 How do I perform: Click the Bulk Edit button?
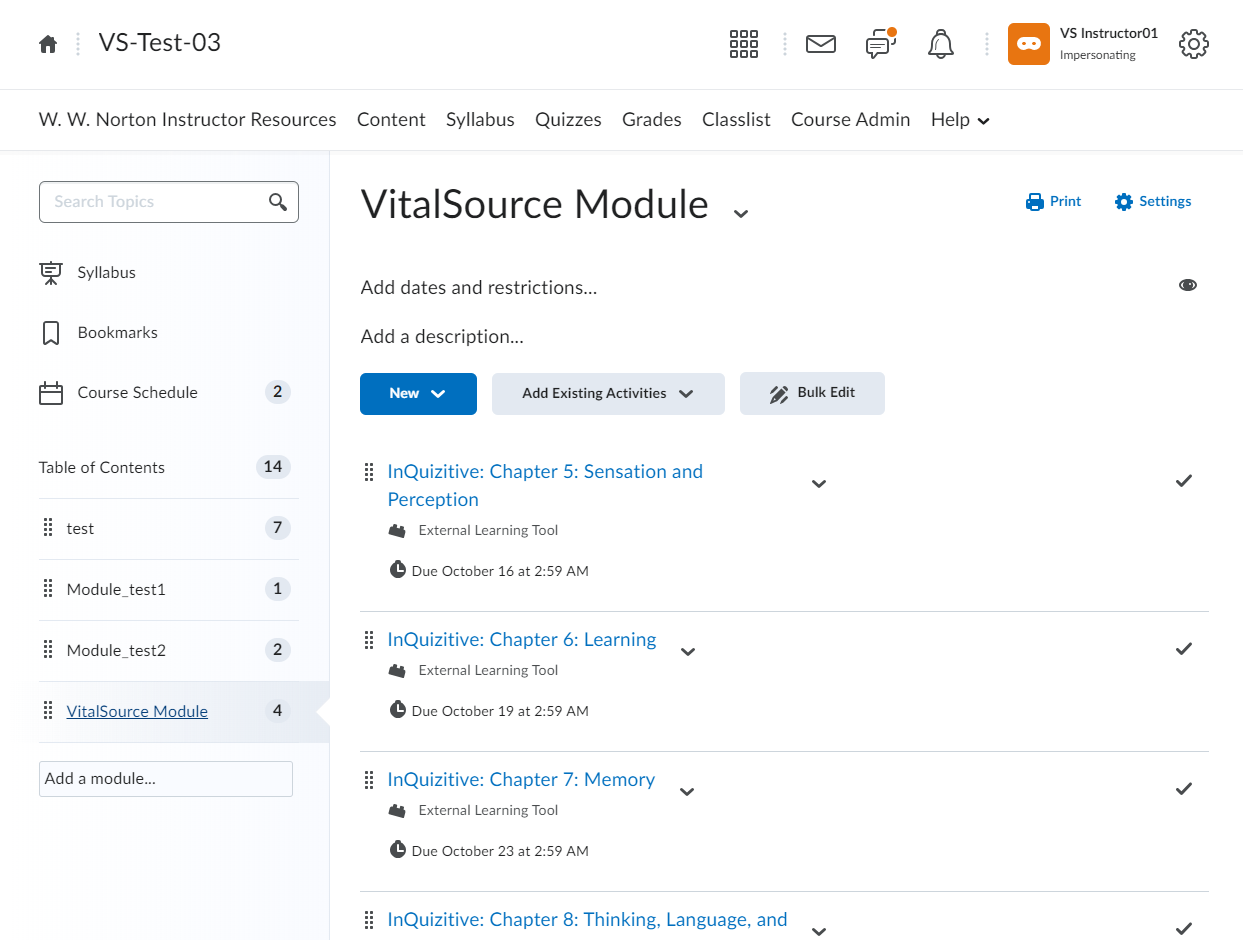click(x=811, y=394)
